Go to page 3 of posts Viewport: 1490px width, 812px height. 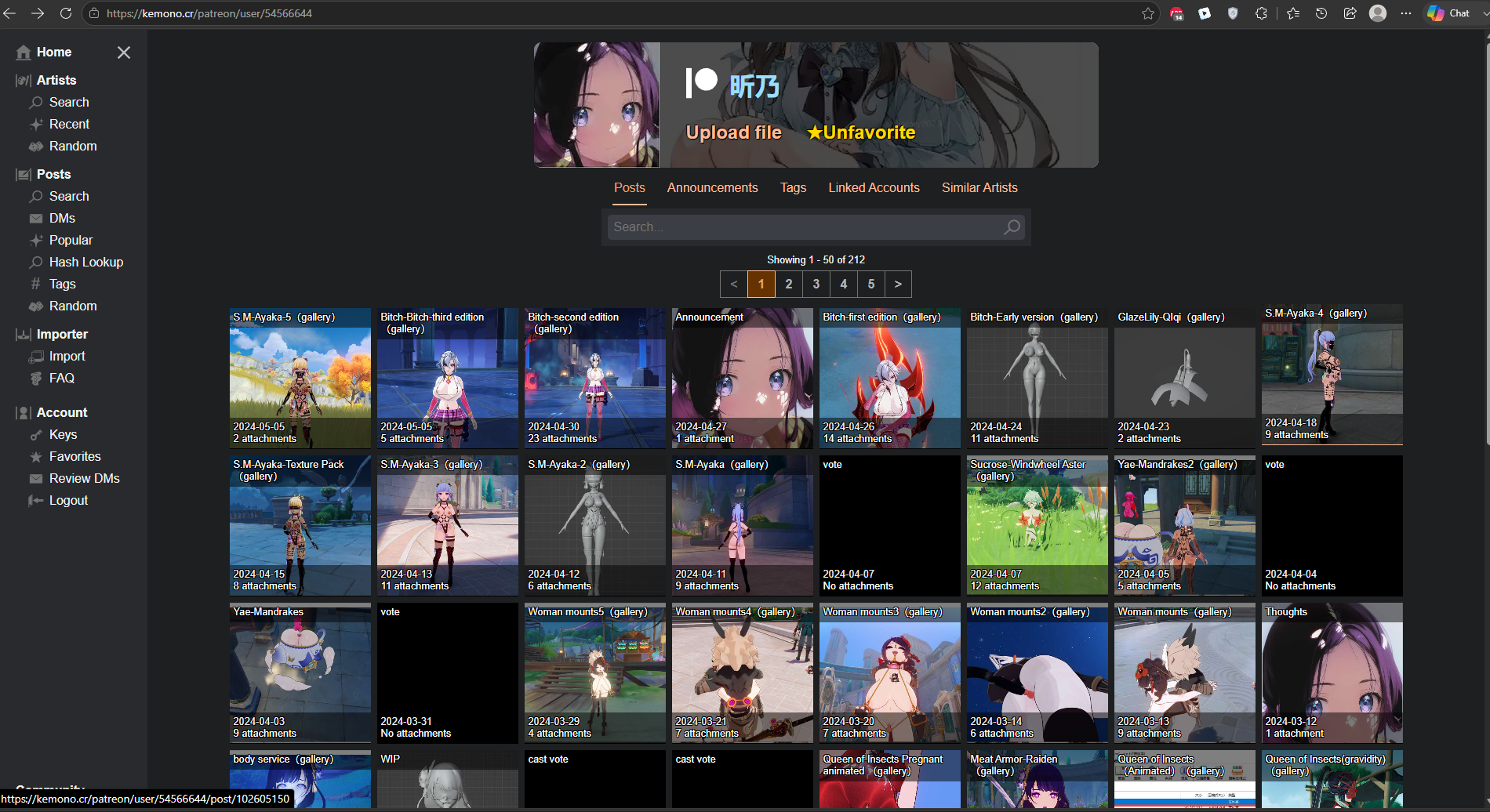[816, 285]
